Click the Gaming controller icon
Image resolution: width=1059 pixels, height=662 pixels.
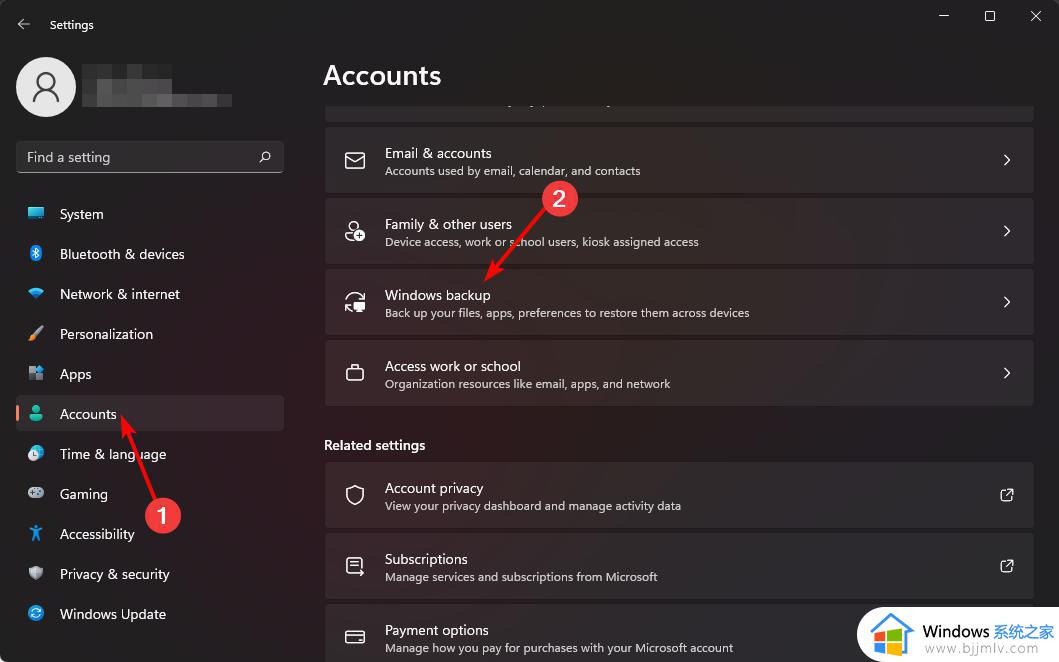point(36,493)
